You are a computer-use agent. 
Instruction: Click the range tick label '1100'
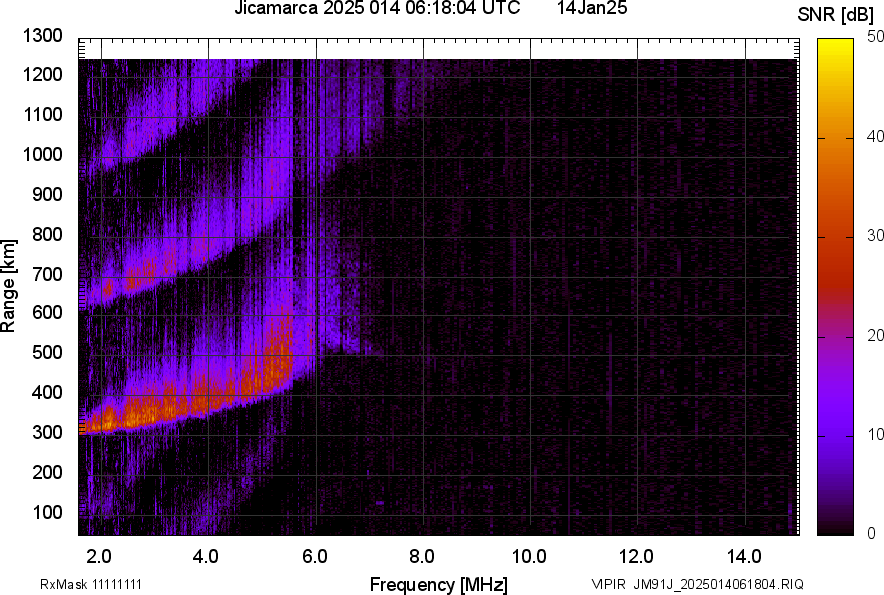coord(42,114)
